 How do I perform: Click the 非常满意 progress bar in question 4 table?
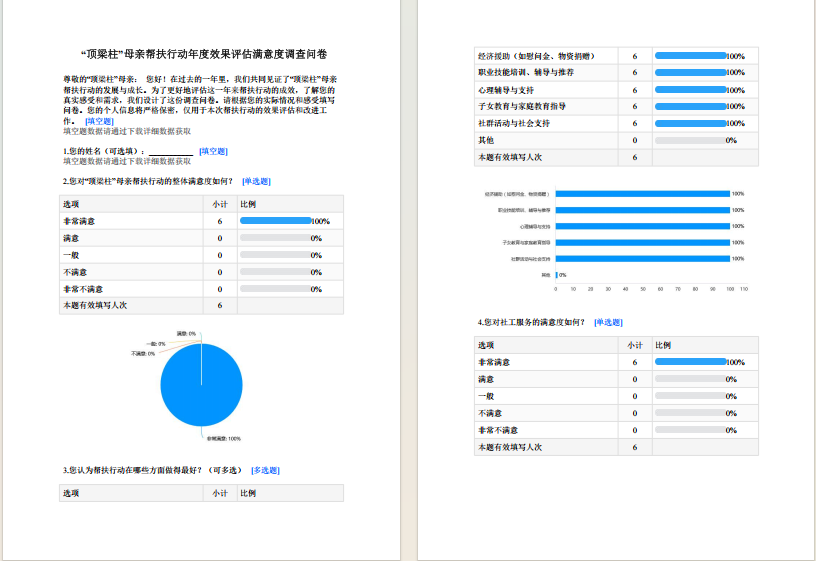[690, 362]
